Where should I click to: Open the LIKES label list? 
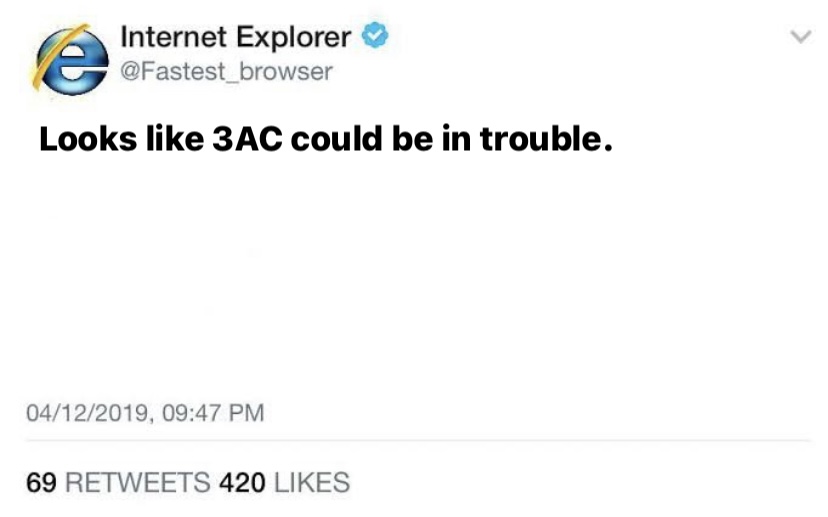[x=312, y=483]
